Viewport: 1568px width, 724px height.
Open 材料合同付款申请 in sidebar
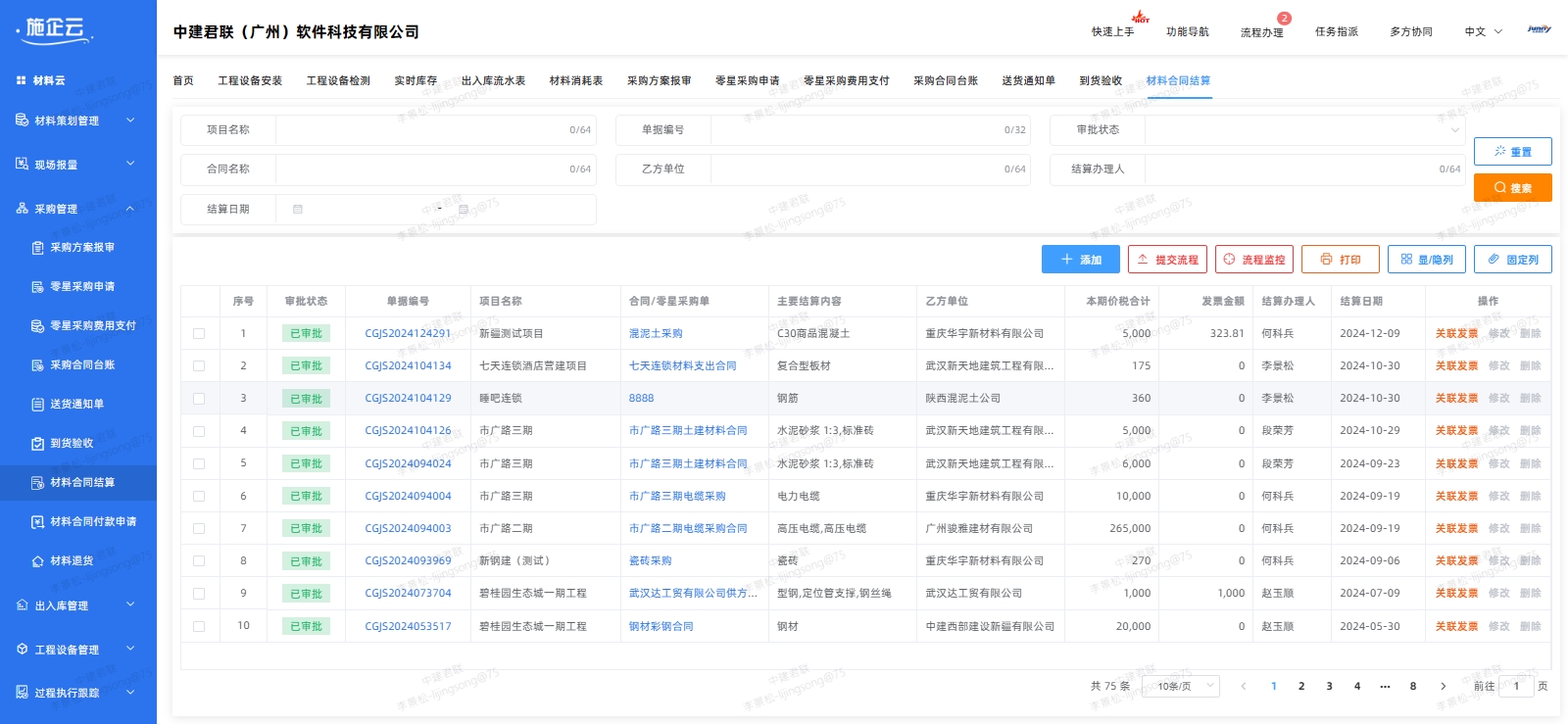click(92, 522)
